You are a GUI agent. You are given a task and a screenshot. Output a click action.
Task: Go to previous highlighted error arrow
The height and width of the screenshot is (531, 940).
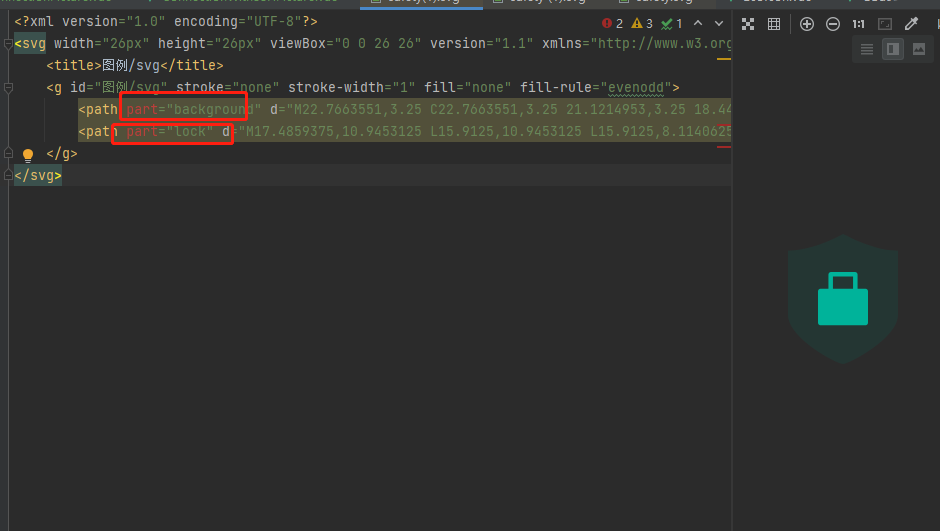point(698,23)
